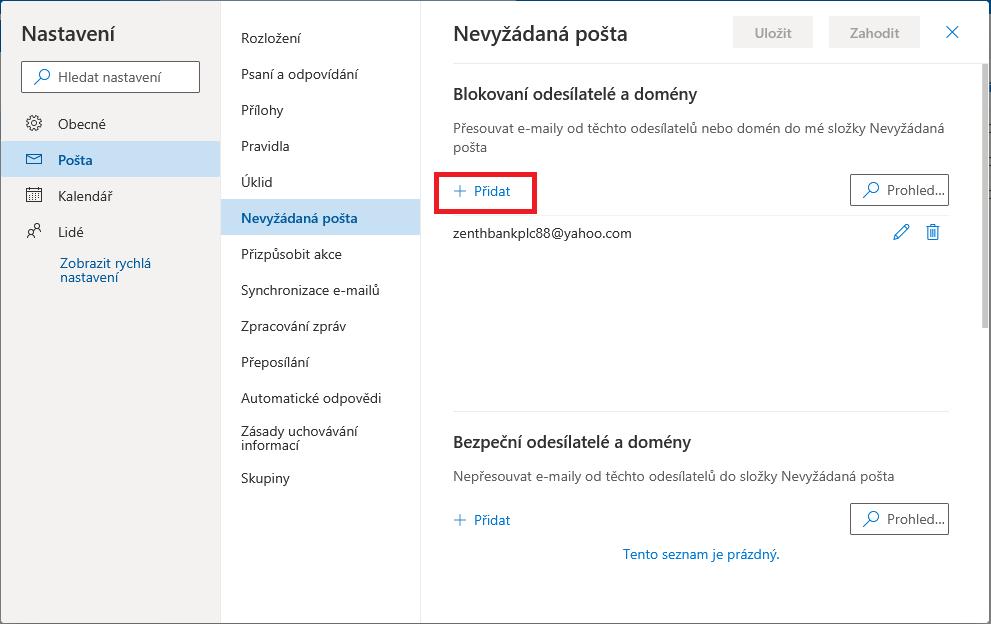Open the Automatické odpovědi section
Image resolution: width=991 pixels, height=624 pixels.
click(x=311, y=398)
